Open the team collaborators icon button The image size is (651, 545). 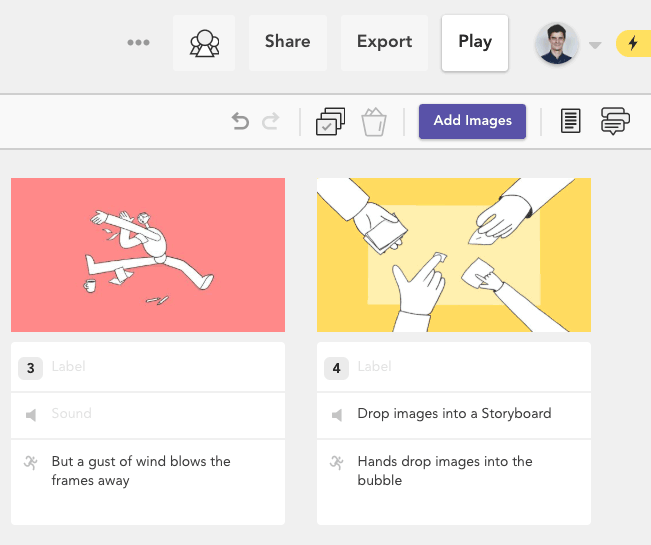(204, 43)
